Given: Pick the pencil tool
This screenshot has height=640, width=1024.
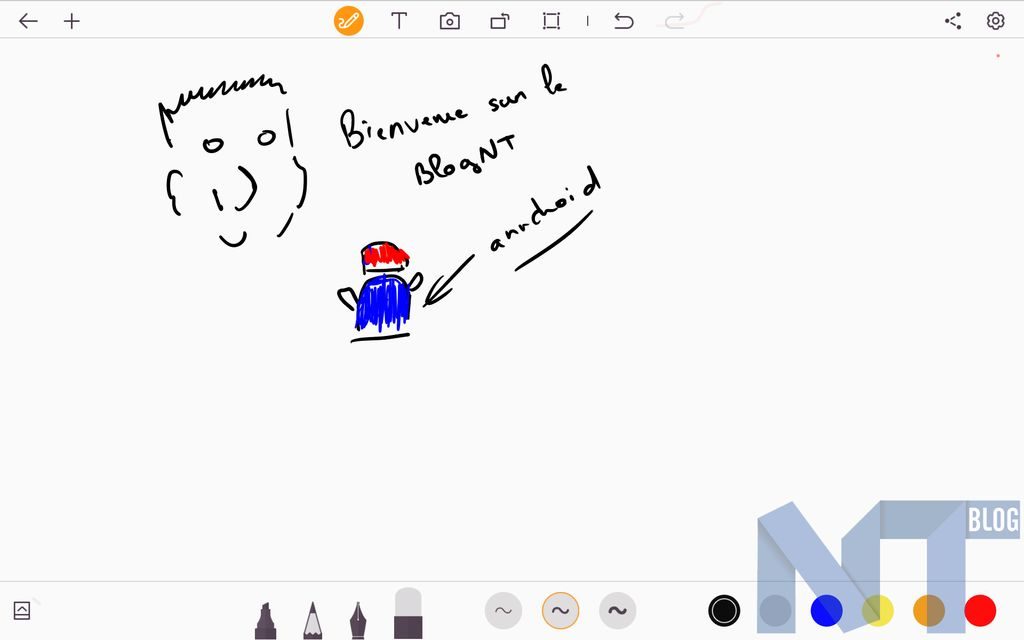Looking at the screenshot, I should [x=313, y=620].
